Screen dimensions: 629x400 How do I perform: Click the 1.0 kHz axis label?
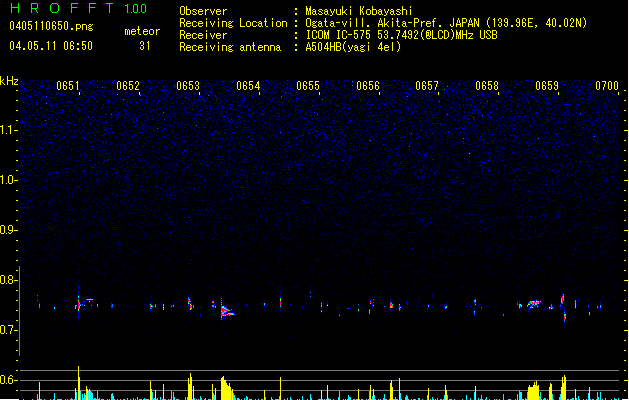8,180
